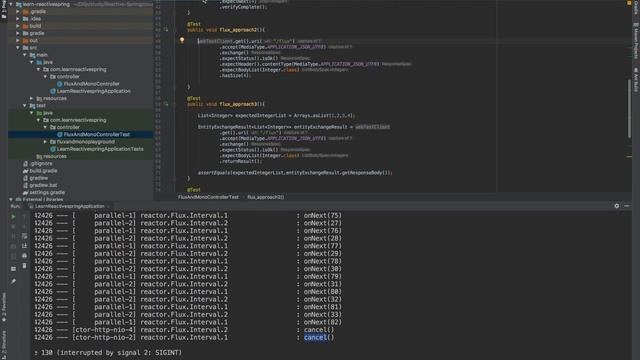Rerun the application with the green run icon
The width and height of the screenshot is (640, 360).
pos(13,217)
